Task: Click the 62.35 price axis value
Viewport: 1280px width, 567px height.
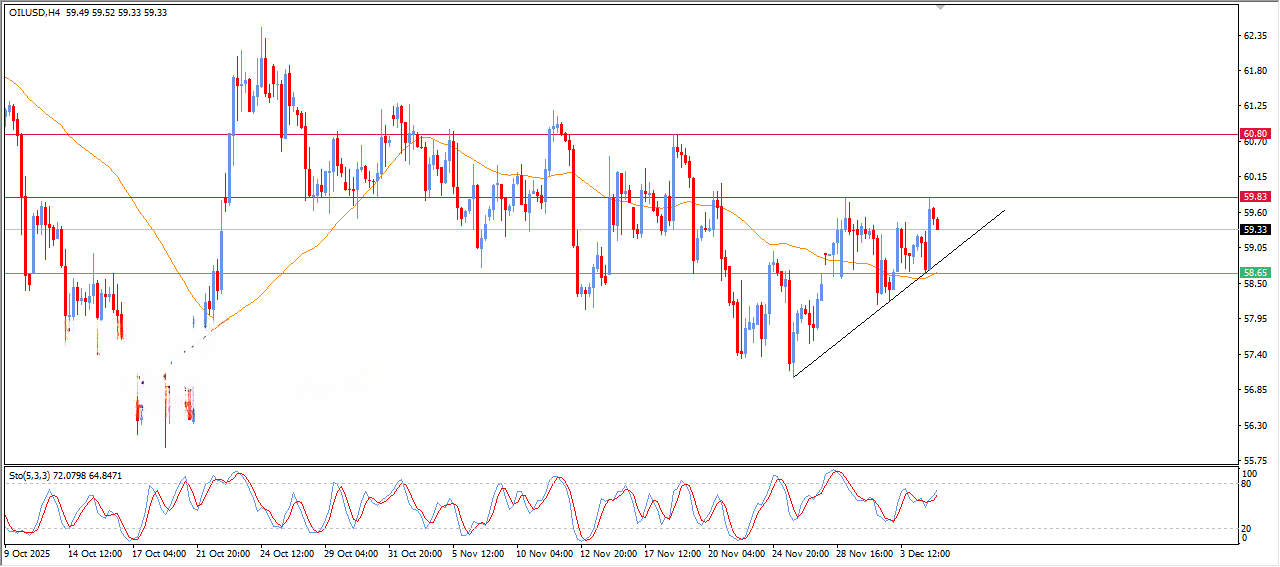Action: point(1254,35)
